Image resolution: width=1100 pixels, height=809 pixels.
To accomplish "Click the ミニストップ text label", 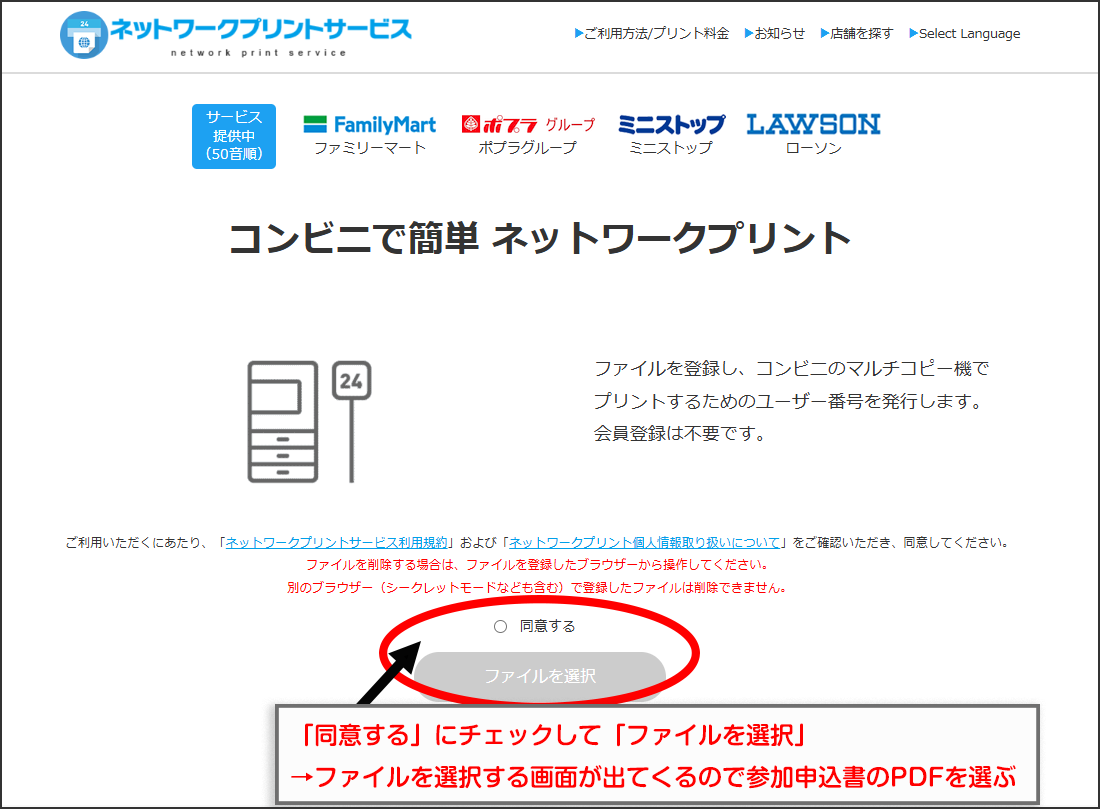I will (671, 148).
